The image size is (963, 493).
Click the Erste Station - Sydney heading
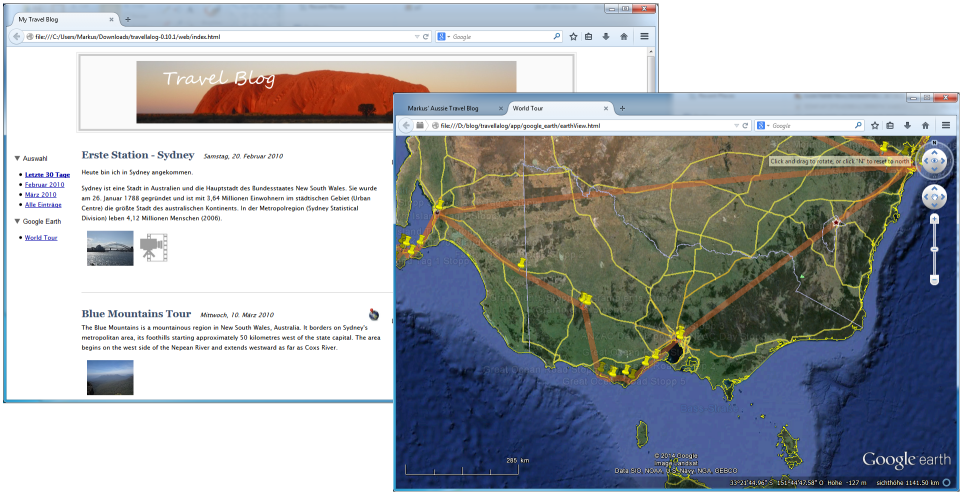coord(138,155)
